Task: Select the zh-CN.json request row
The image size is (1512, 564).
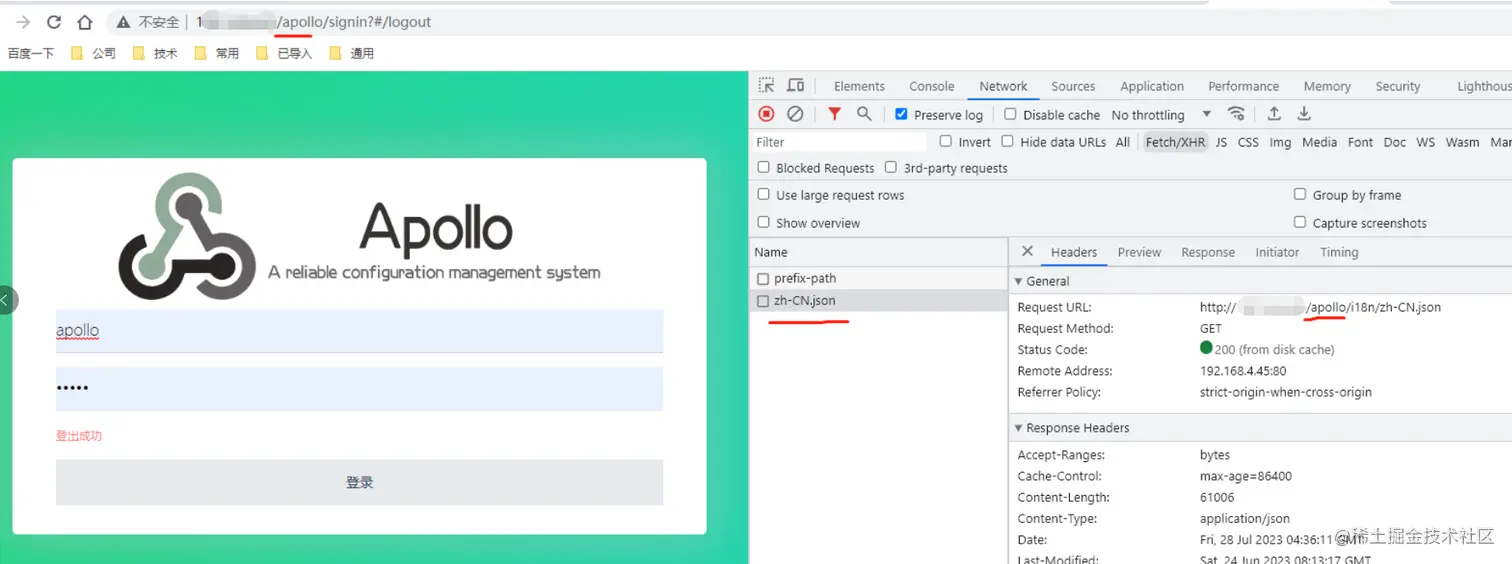Action: coord(878,300)
